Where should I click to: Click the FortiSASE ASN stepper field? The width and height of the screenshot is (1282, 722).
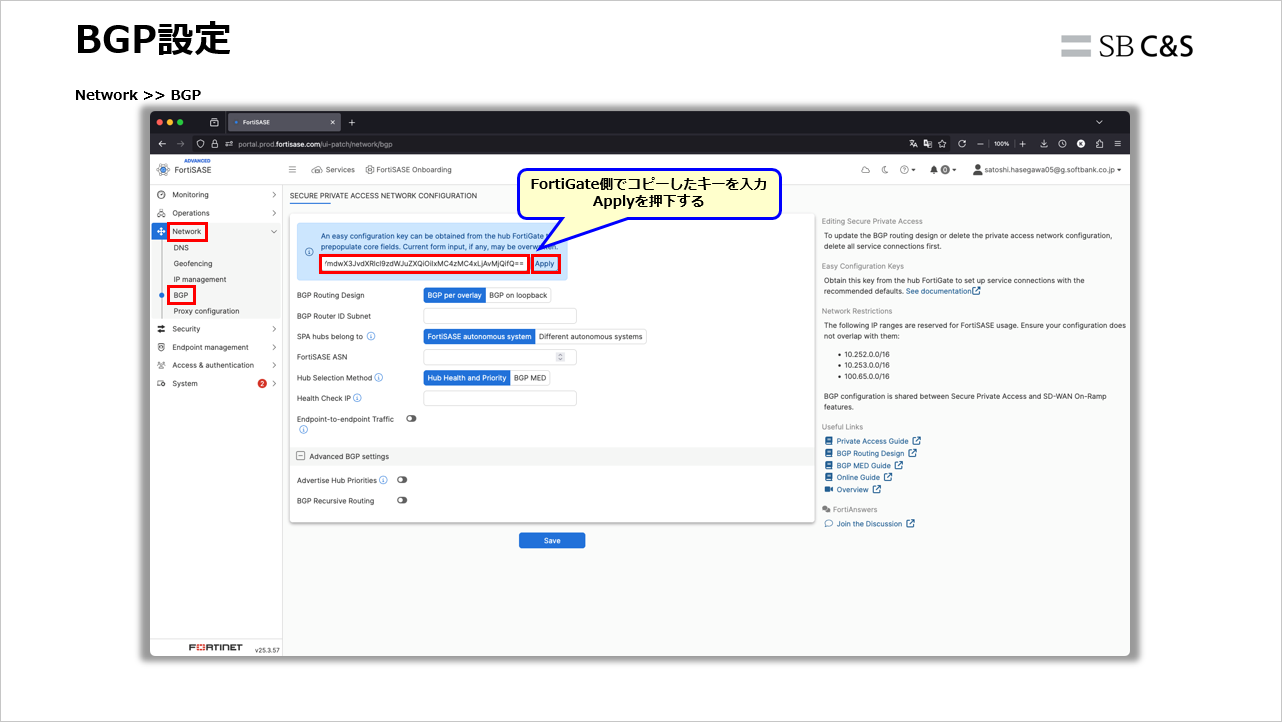(500, 357)
